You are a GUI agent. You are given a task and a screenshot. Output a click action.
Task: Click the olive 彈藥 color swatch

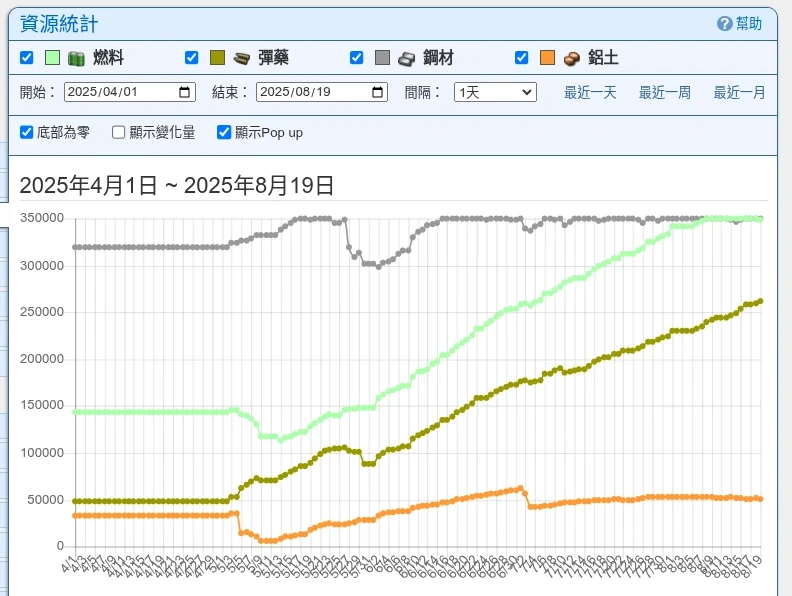click(217, 58)
